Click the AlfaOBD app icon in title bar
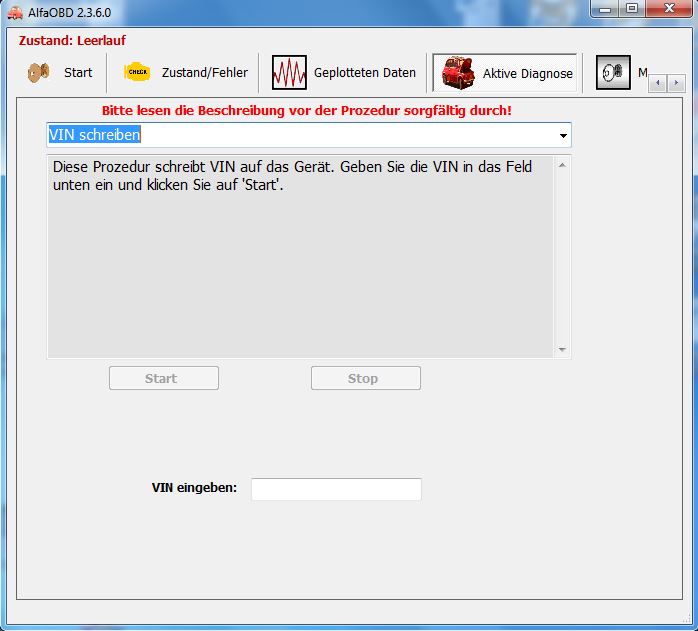 click(14, 11)
